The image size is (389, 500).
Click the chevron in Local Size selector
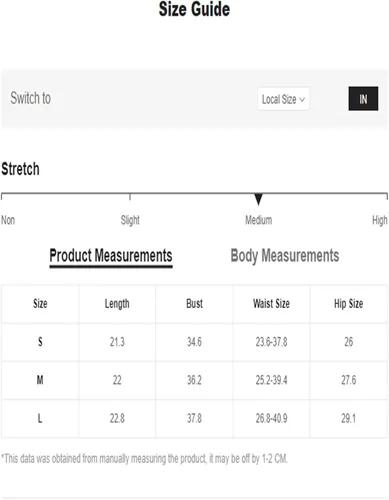[302, 99]
